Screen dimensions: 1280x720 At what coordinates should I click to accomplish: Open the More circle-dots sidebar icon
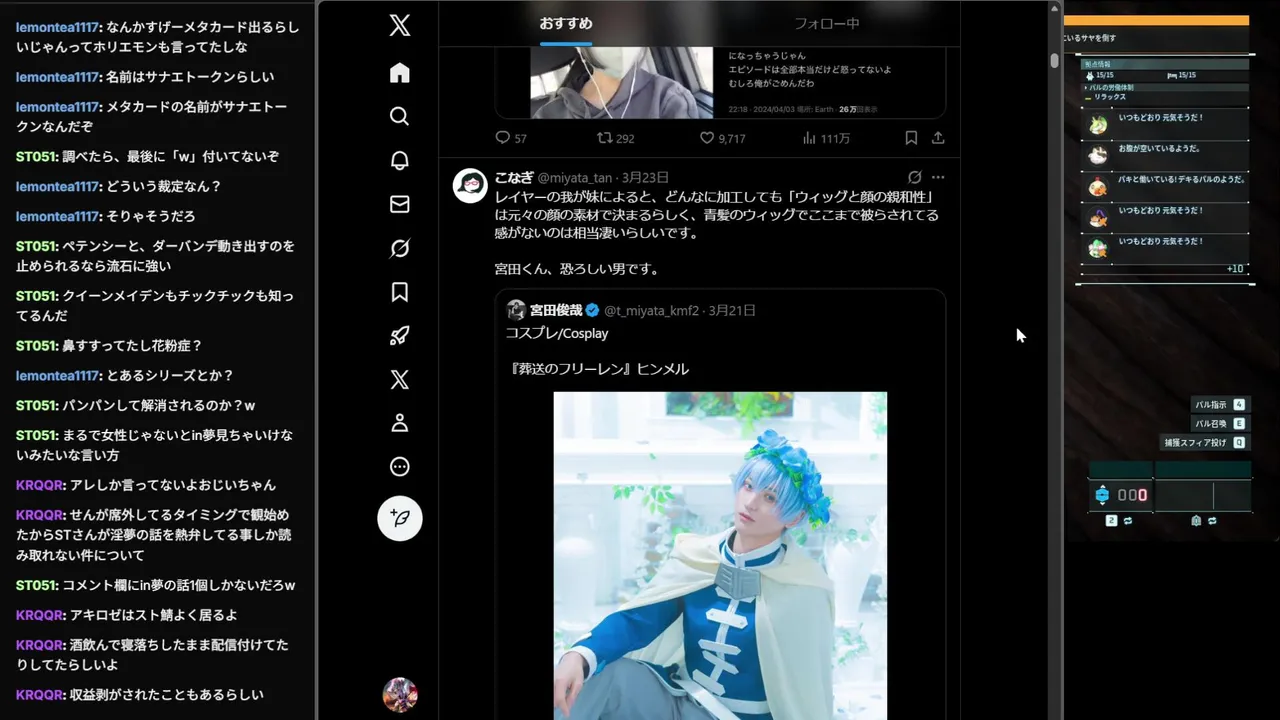[x=399, y=467]
